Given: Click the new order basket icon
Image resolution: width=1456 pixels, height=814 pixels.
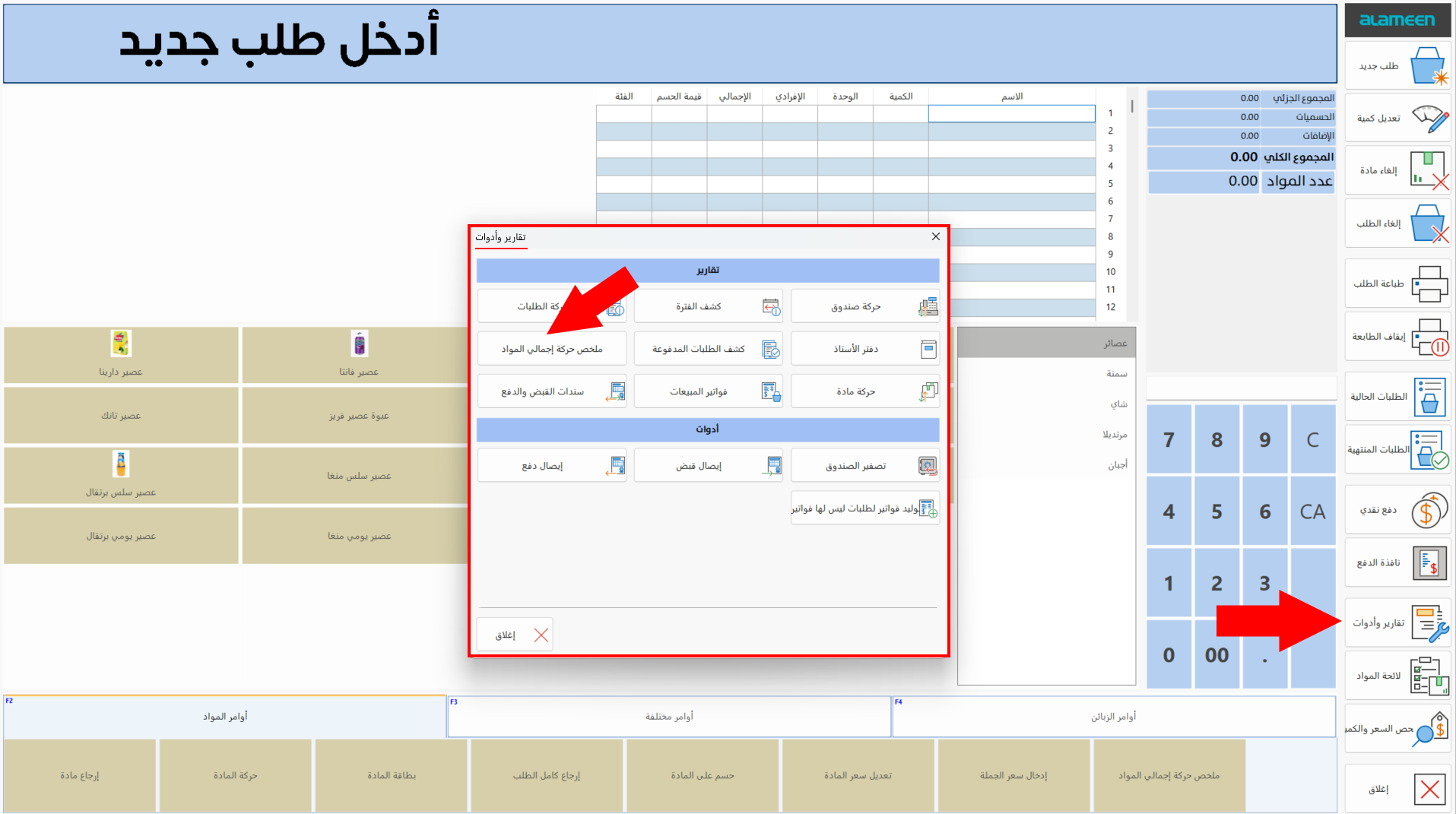Looking at the screenshot, I should point(1429,67).
